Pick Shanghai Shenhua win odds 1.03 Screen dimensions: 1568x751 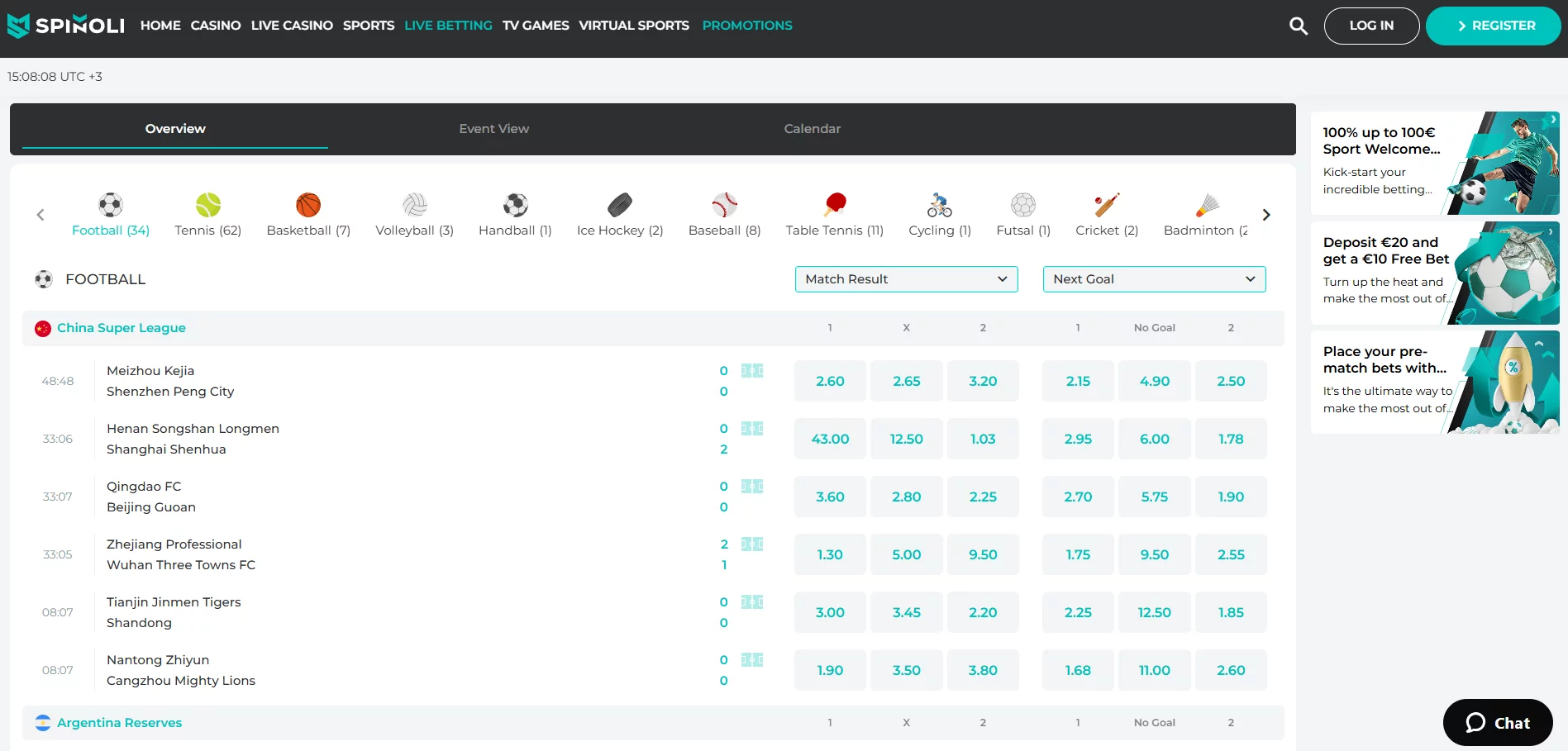983,439
